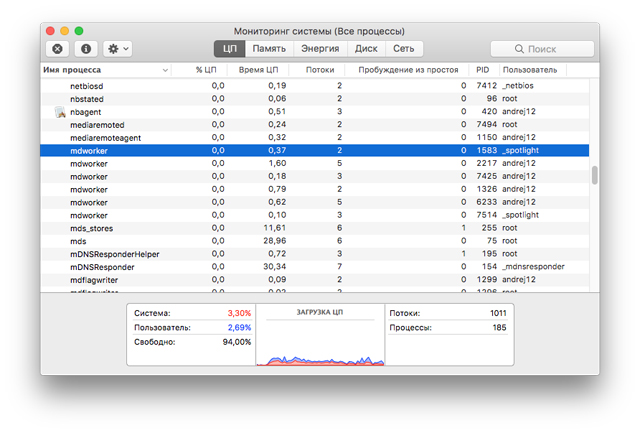Sort by Имя процесса column header

(x=100, y=70)
